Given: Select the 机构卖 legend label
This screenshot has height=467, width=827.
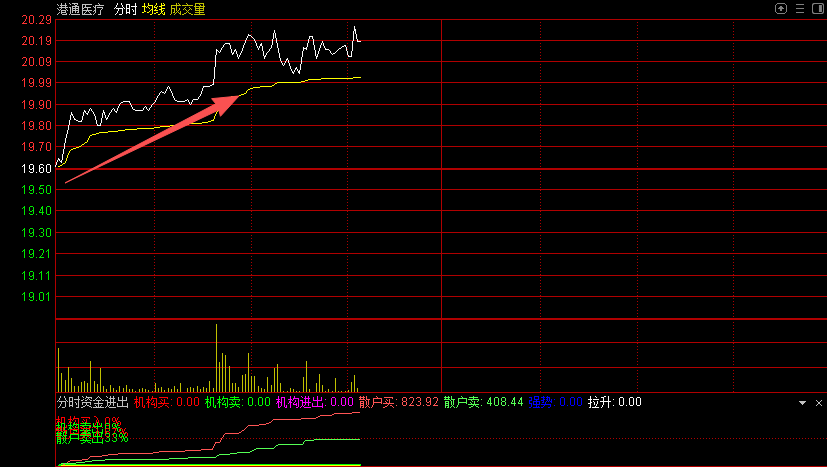Looking at the screenshot, I should point(223,402).
